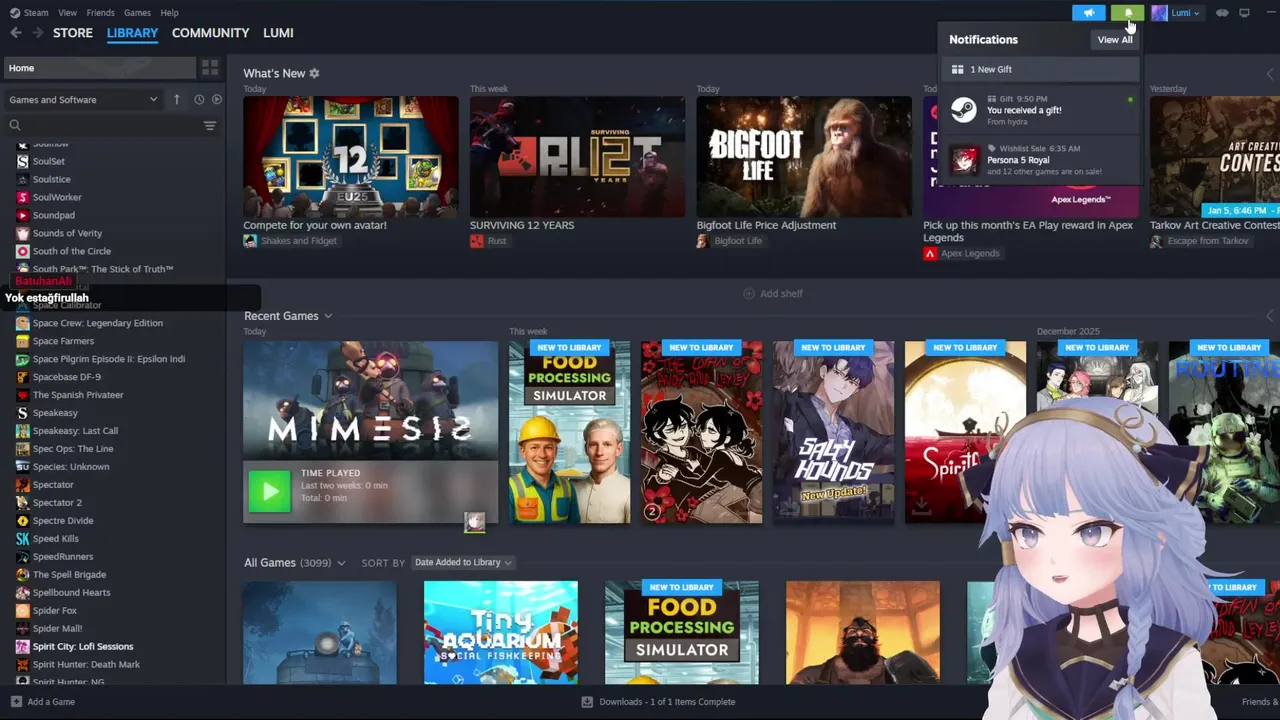The image size is (1280, 720).
Task: Open collections grid view icon beside Home
Action: pyautogui.click(x=210, y=68)
